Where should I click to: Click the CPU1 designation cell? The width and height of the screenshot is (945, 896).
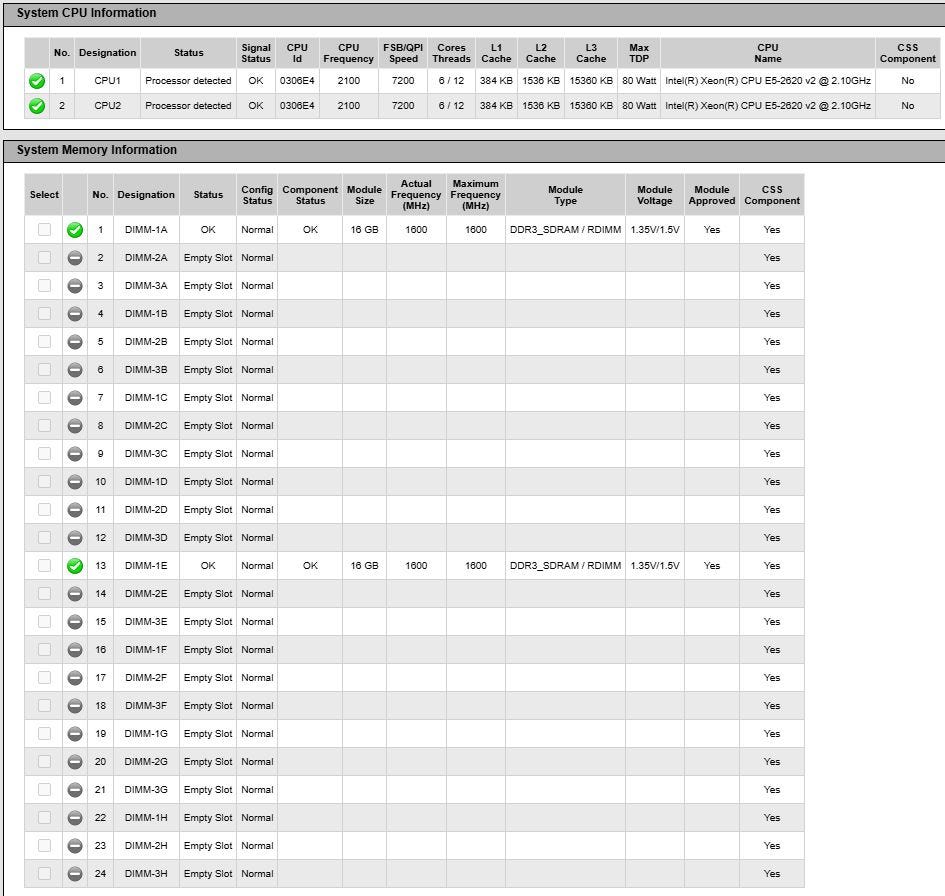107,81
